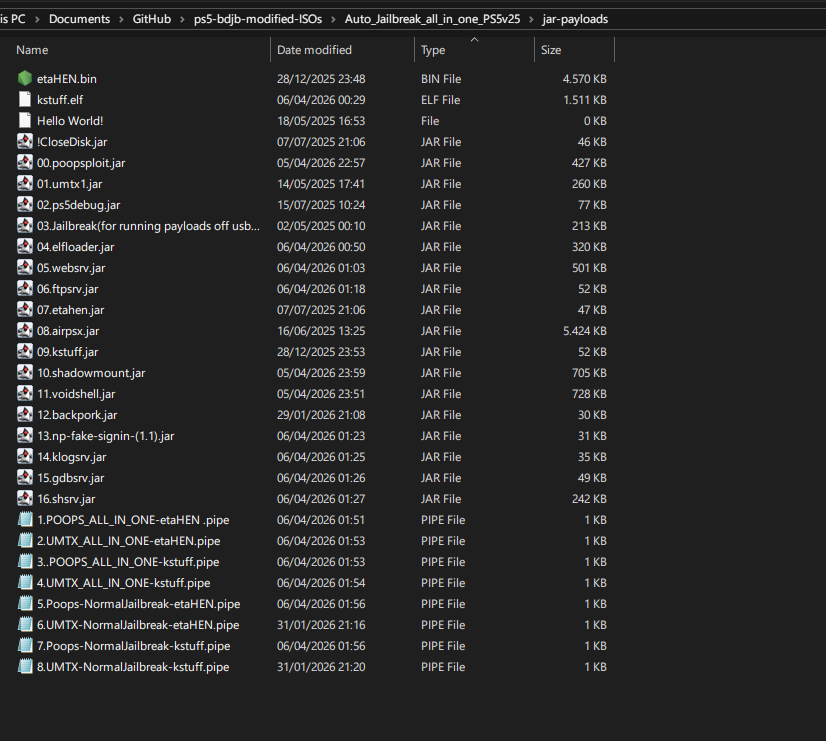826x741 pixels.
Task: Click the 01.umtx1.jar Java icon
Action: coord(25,184)
